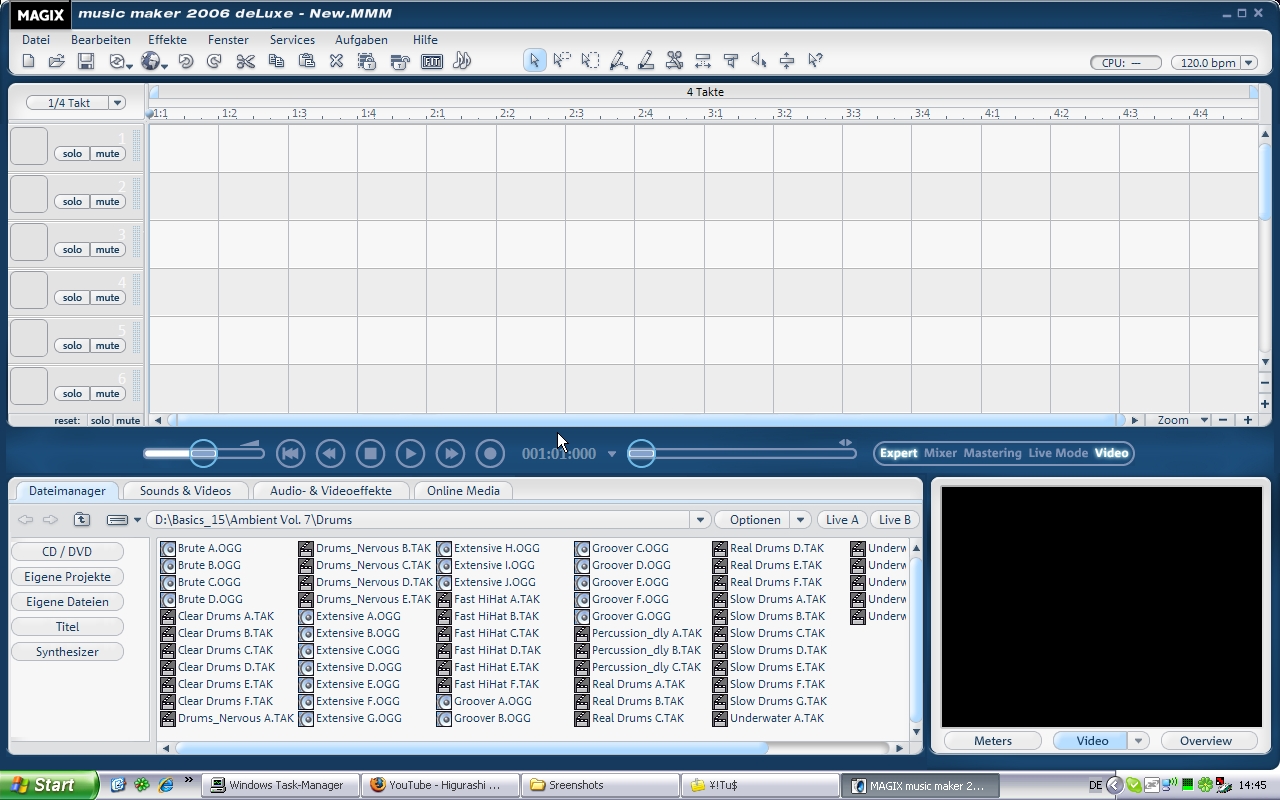
Task: Toggle Video view in mode selector
Action: tap(1110, 453)
